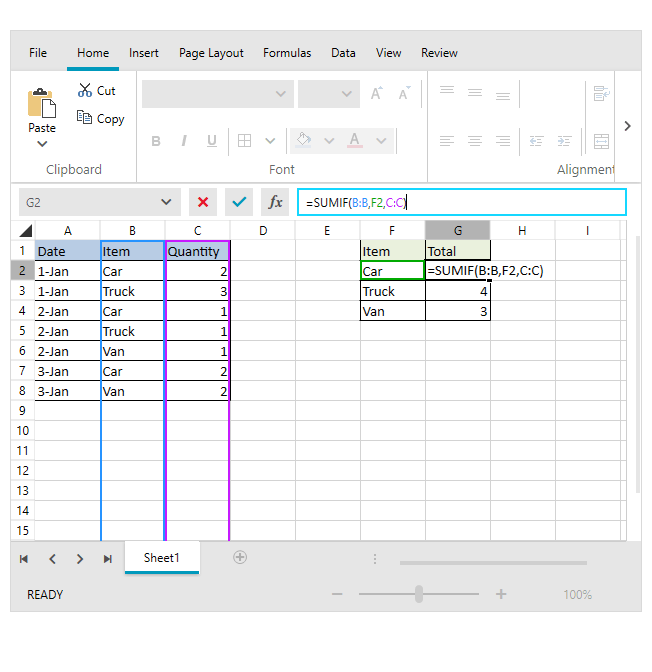Image resolution: width=652 pixels, height=672 pixels.
Task: Open the Formulas ribbon tab
Action: 287,53
